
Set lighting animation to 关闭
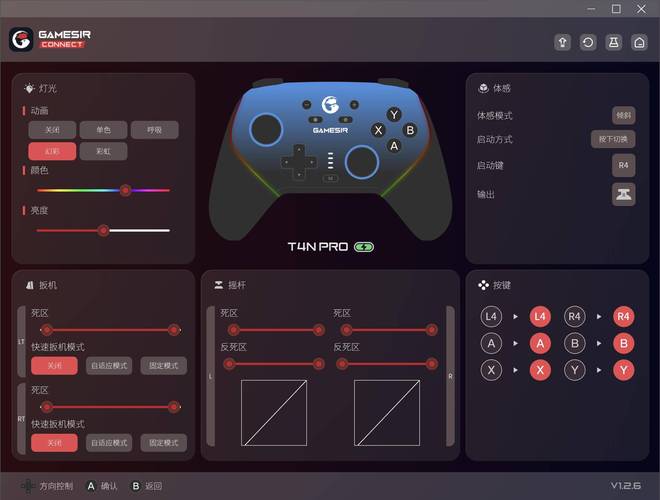coord(52,130)
